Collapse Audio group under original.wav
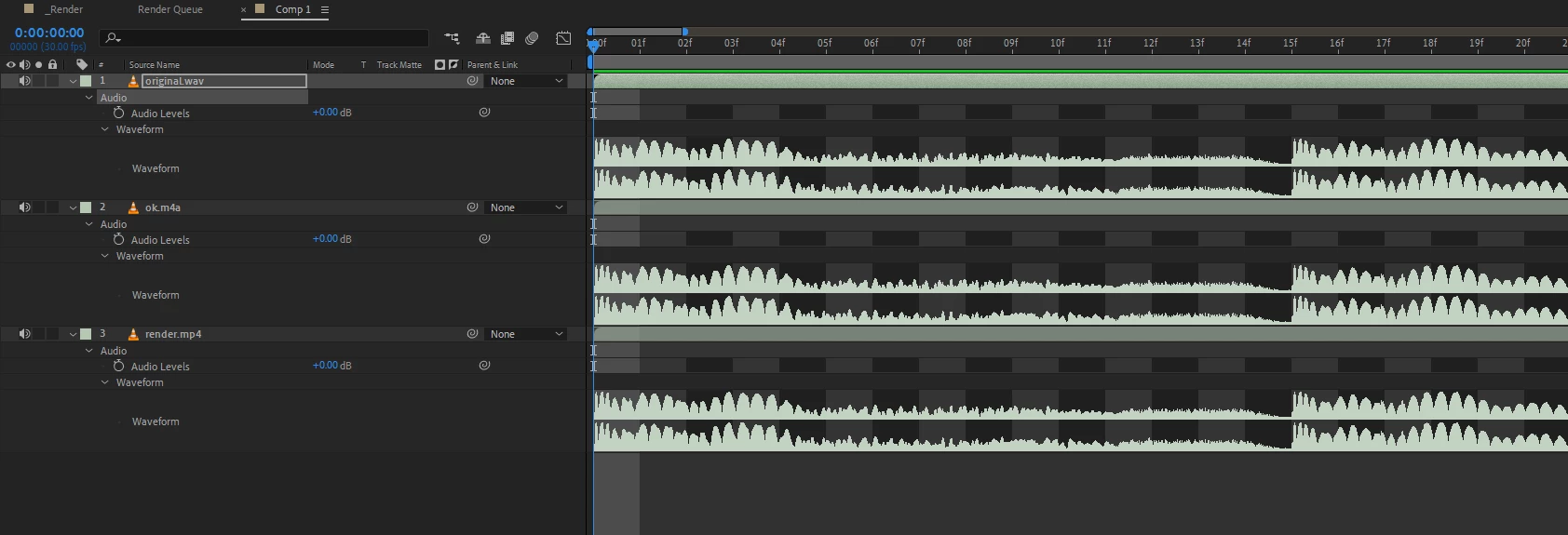Screen dimensions: 1568x535 pos(89,98)
